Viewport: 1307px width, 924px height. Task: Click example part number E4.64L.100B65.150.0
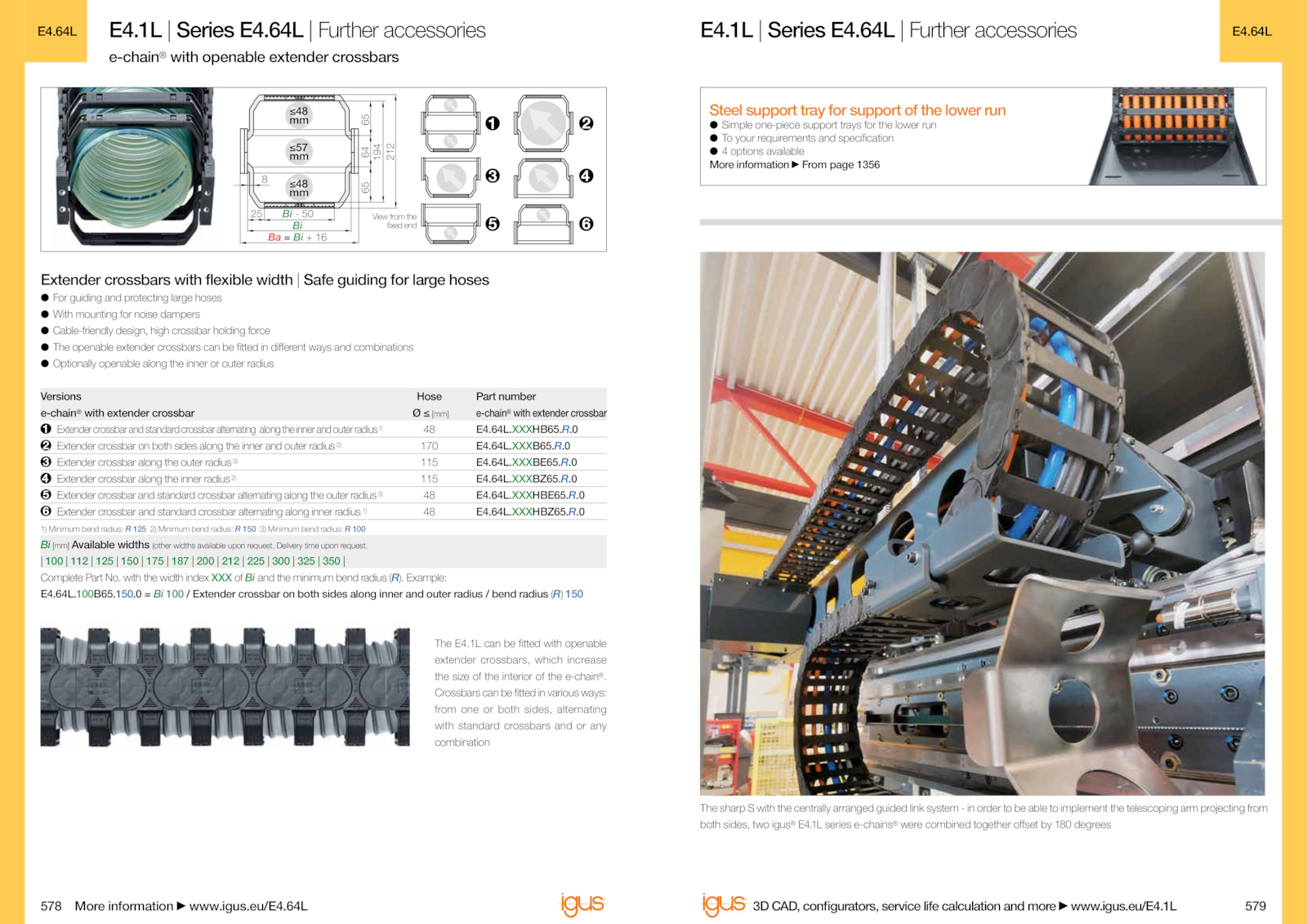click(x=91, y=594)
